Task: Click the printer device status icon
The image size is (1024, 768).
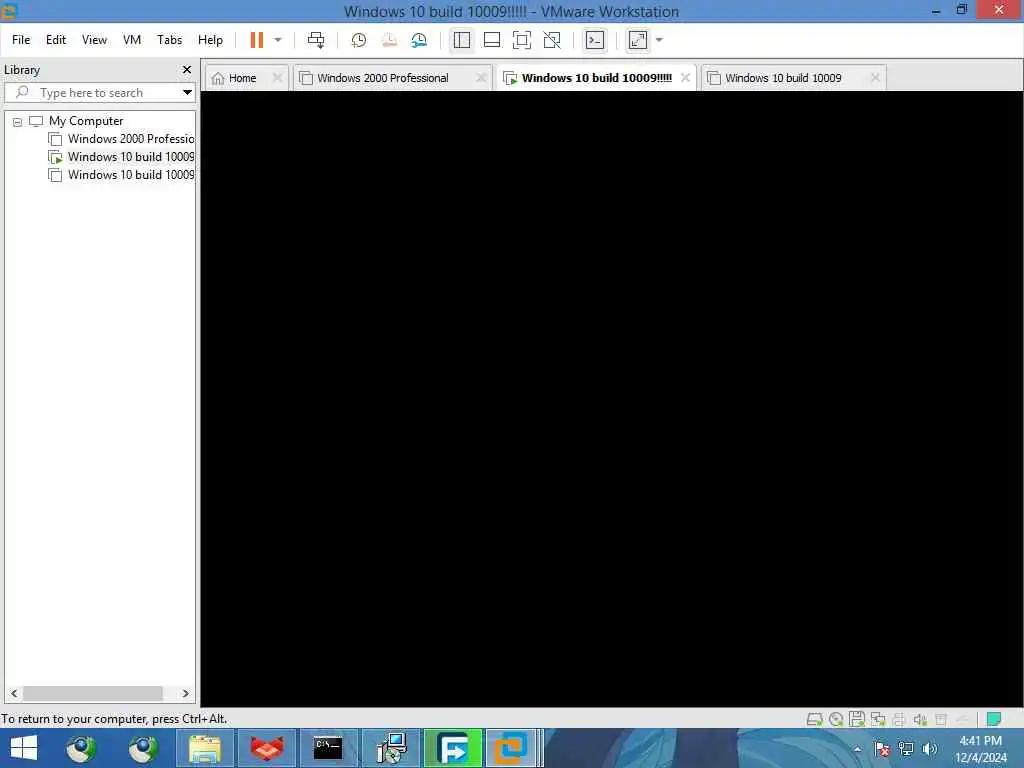Action: 899,720
